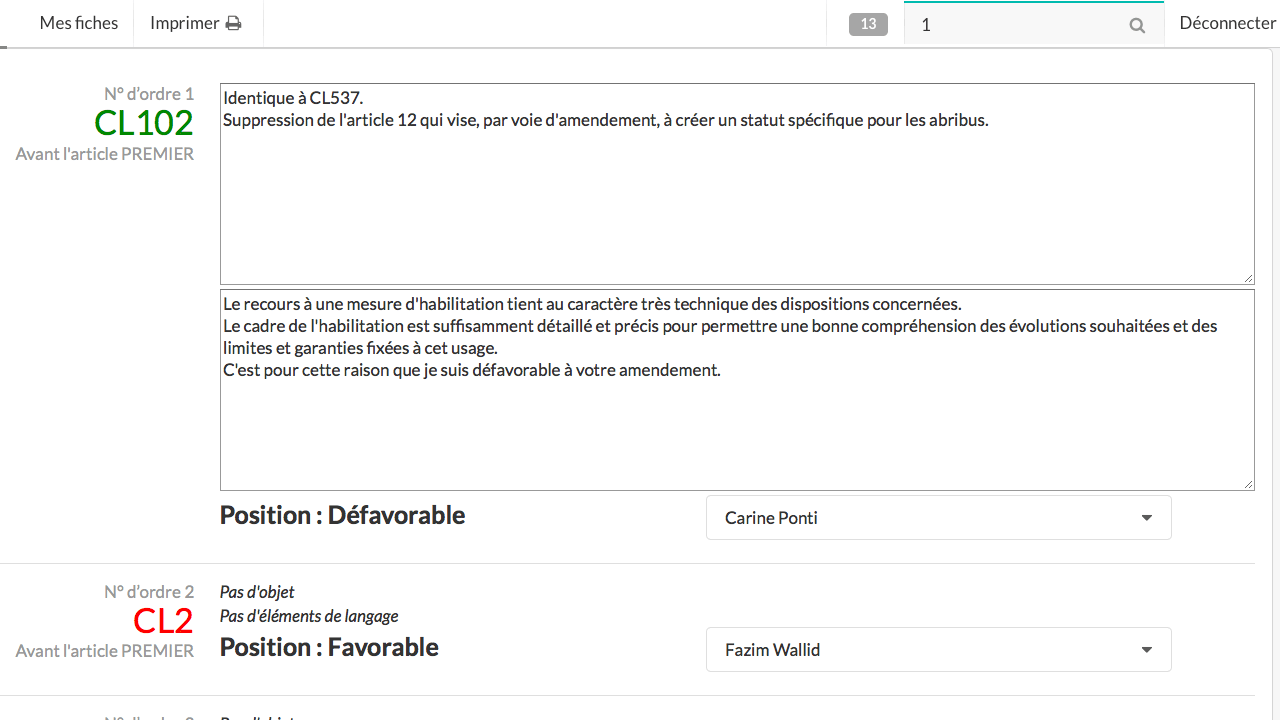Click the grey 13 counter badge

tap(868, 24)
